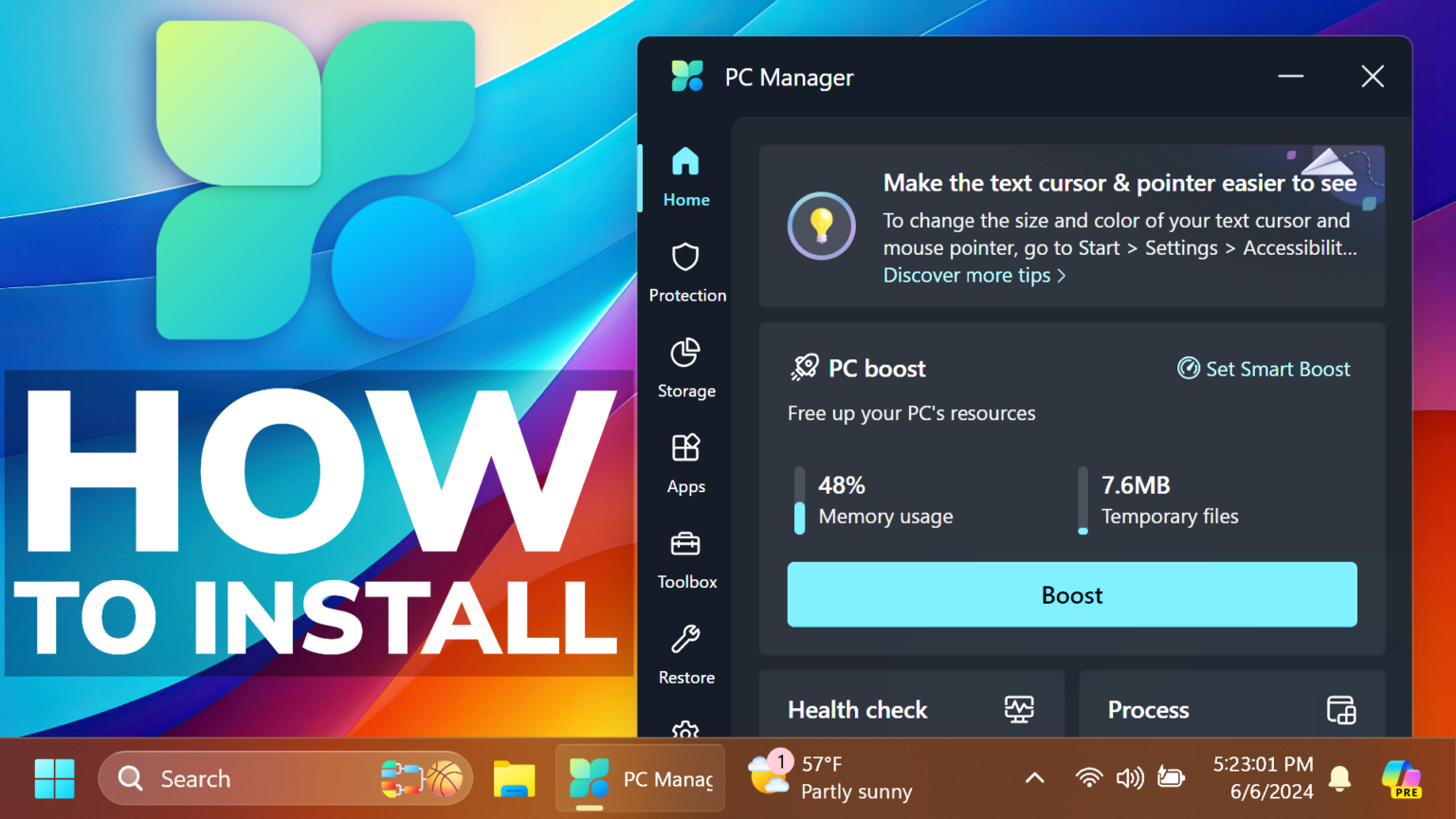Screen dimensions: 1456x819
Task: Click the notification bell in system tray
Action: (1339, 778)
